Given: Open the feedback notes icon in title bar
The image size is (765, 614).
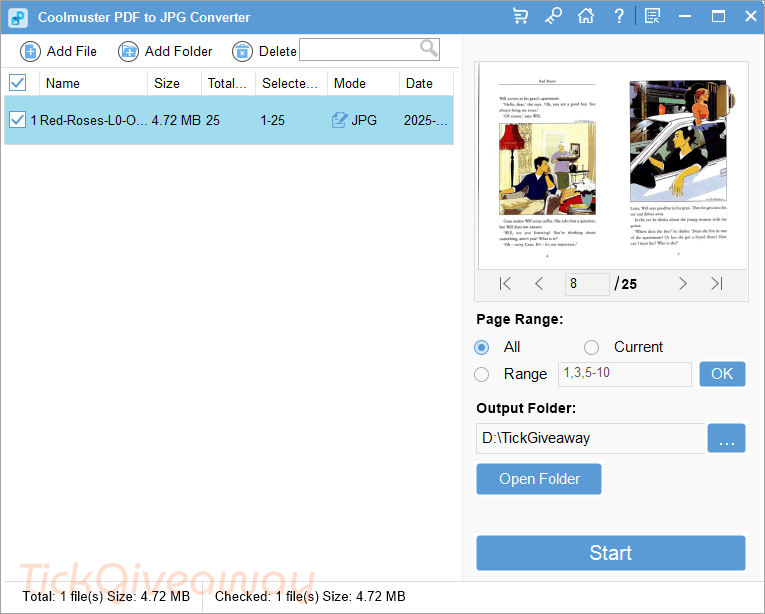Looking at the screenshot, I should point(652,16).
